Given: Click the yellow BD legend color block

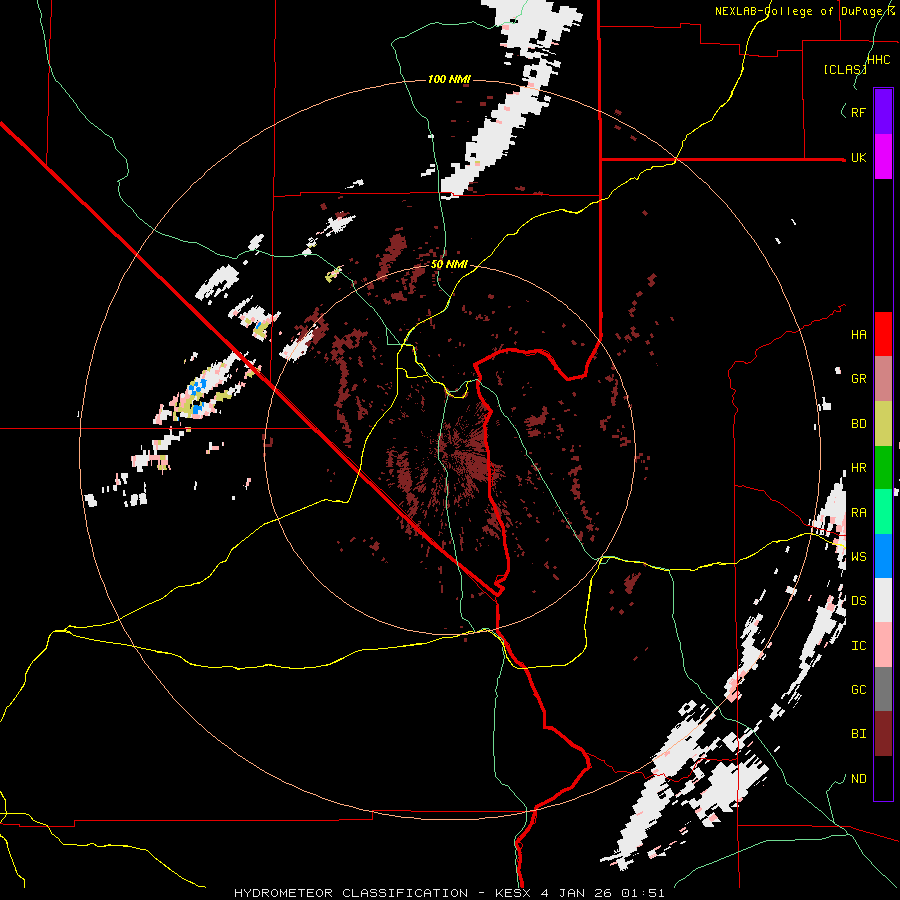Looking at the screenshot, I should pos(883,423).
